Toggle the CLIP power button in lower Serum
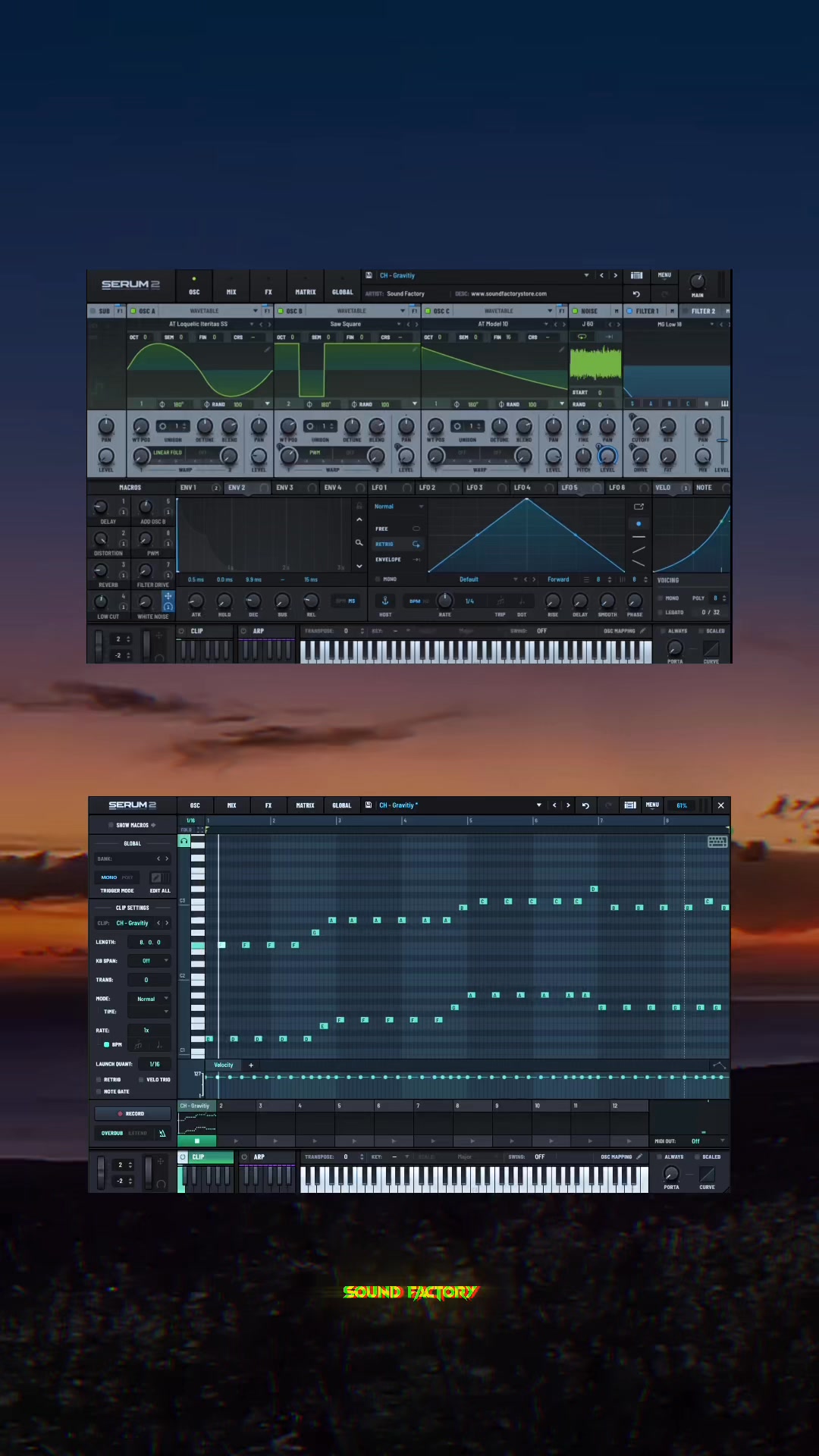 (183, 1157)
